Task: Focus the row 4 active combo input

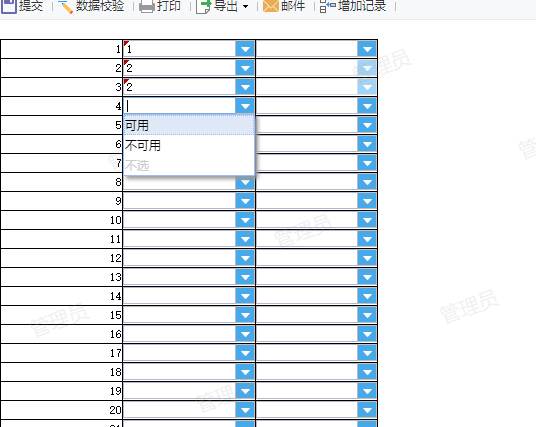Action: (179, 106)
